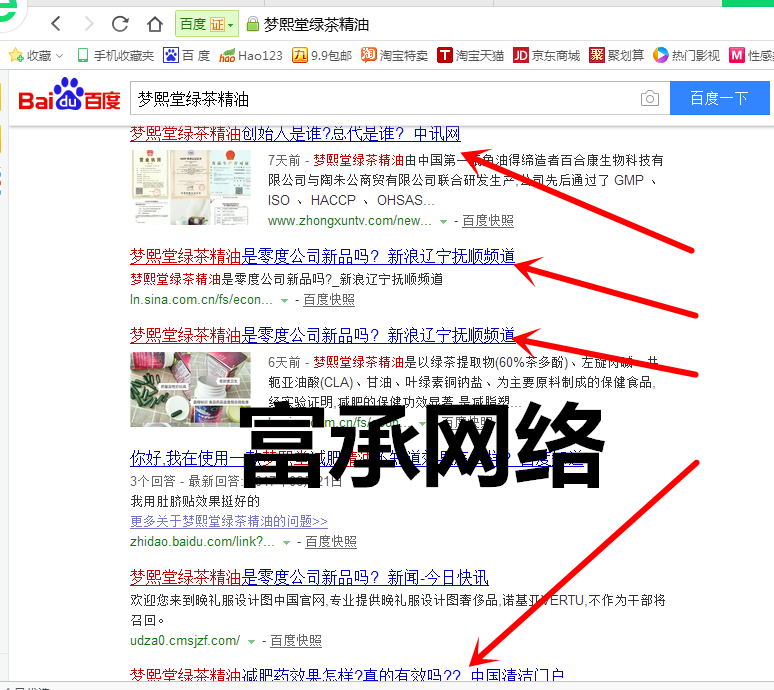Open the 淘宝天猫 bookmark

pyautogui.click(x=470, y=55)
